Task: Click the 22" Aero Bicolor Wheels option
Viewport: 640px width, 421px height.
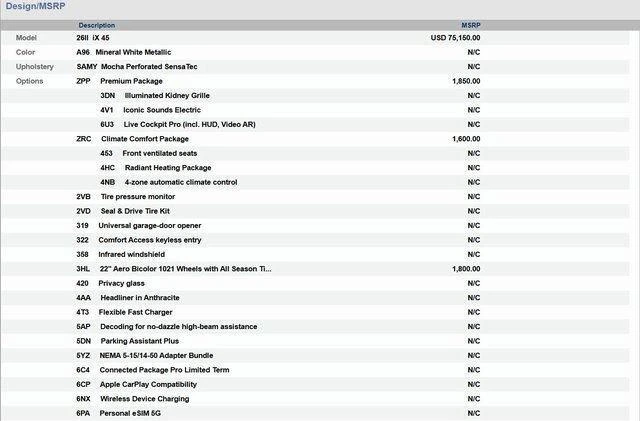Action: coord(185,269)
